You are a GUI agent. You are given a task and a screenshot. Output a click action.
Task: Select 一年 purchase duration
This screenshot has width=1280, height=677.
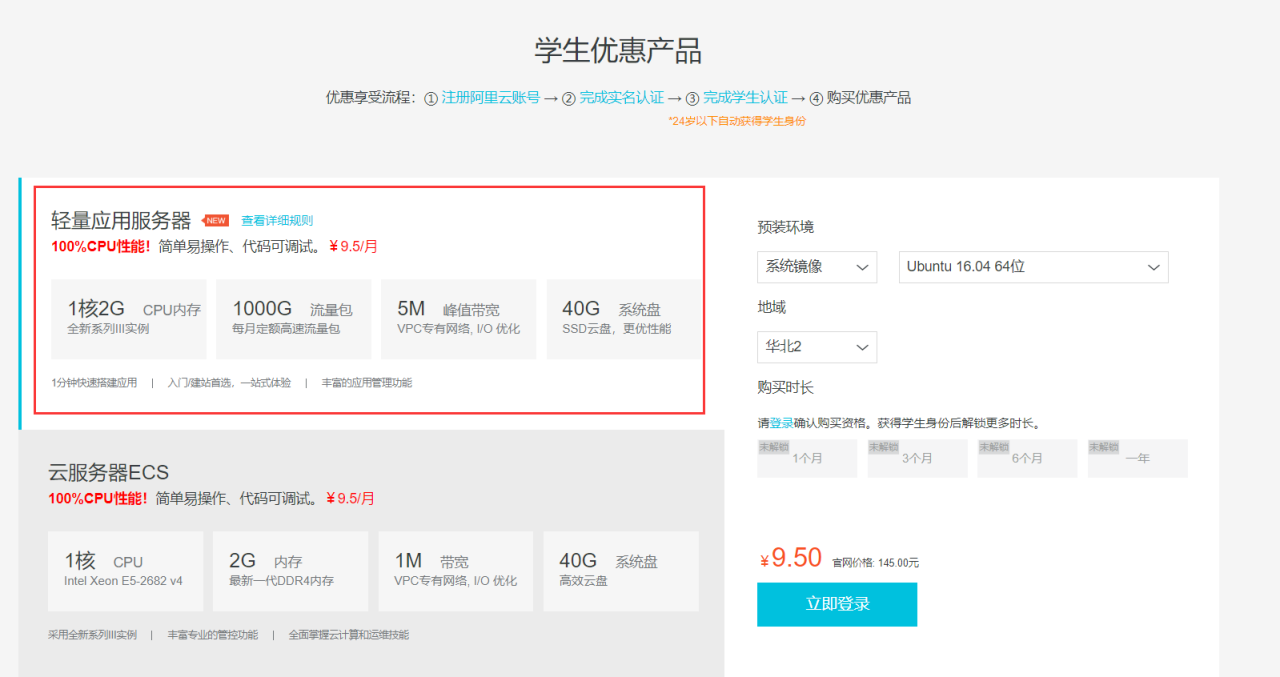pyautogui.click(x=1137, y=458)
